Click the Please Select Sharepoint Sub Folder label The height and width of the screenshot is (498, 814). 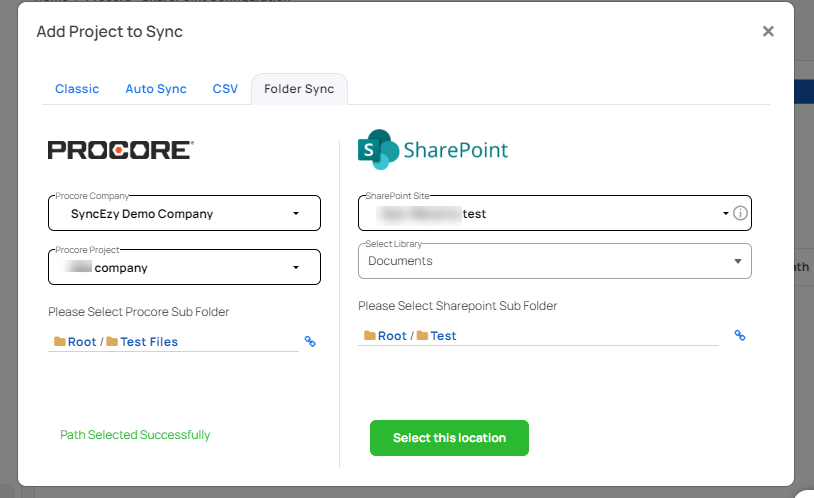457,306
